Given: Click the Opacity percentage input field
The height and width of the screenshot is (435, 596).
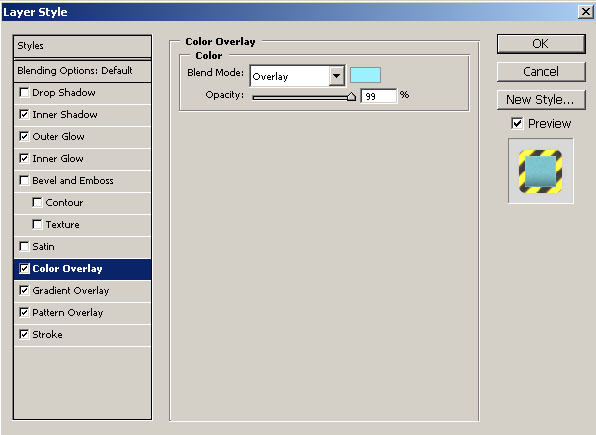Looking at the screenshot, I should 379,96.
